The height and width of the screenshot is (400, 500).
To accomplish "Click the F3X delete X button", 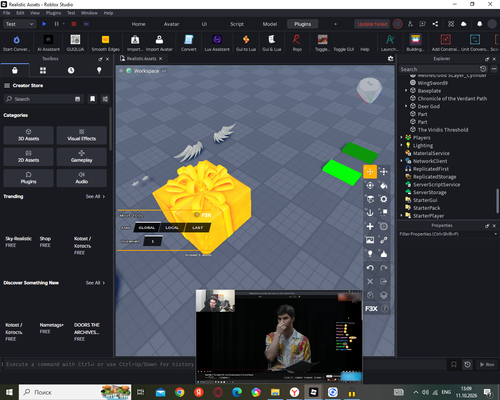I will pyautogui.click(x=370, y=281).
